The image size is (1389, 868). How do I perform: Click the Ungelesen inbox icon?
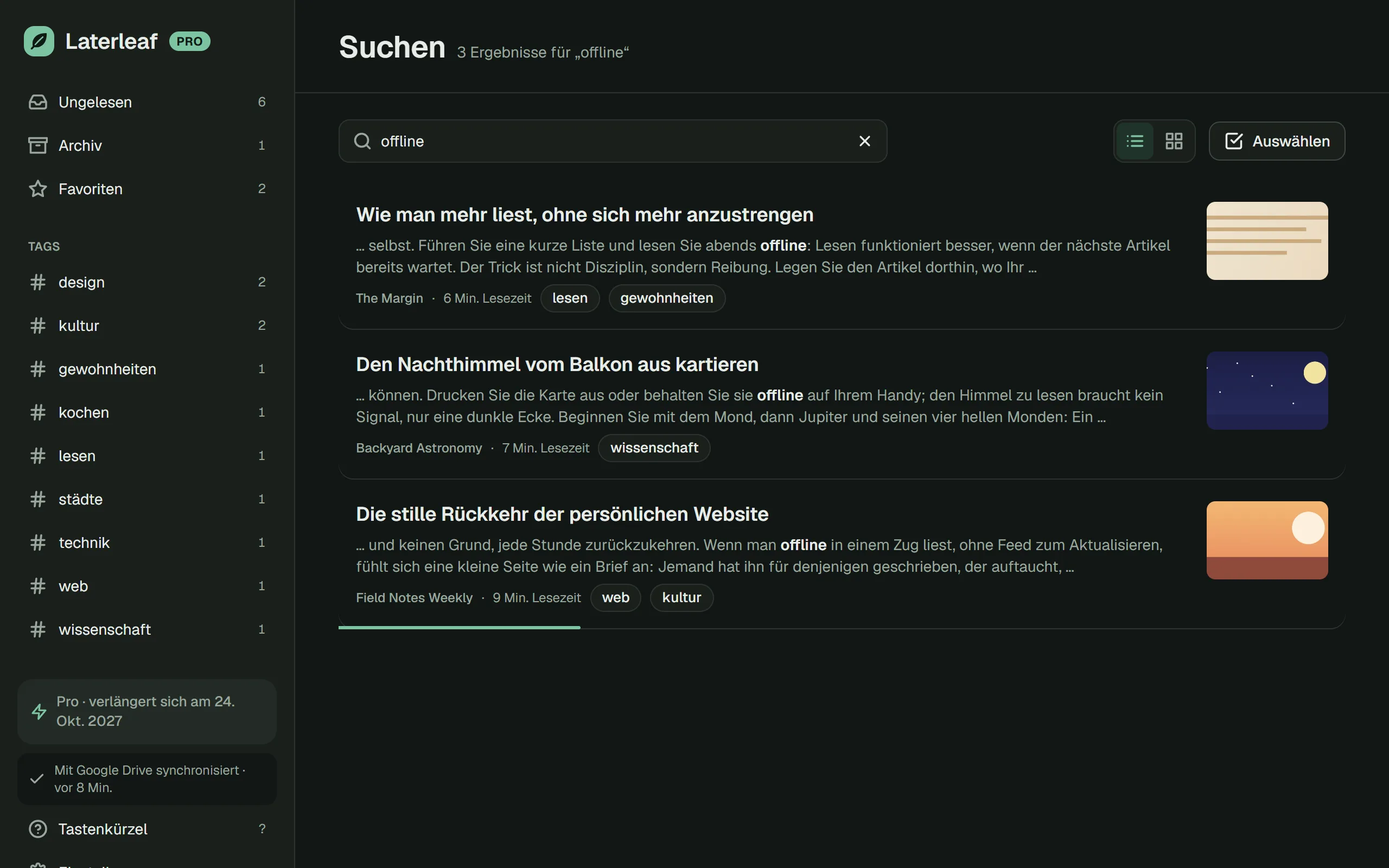click(38, 102)
